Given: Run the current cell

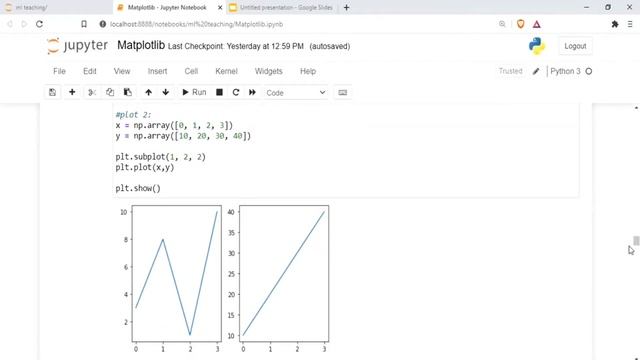Looking at the screenshot, I should (194, 92).
